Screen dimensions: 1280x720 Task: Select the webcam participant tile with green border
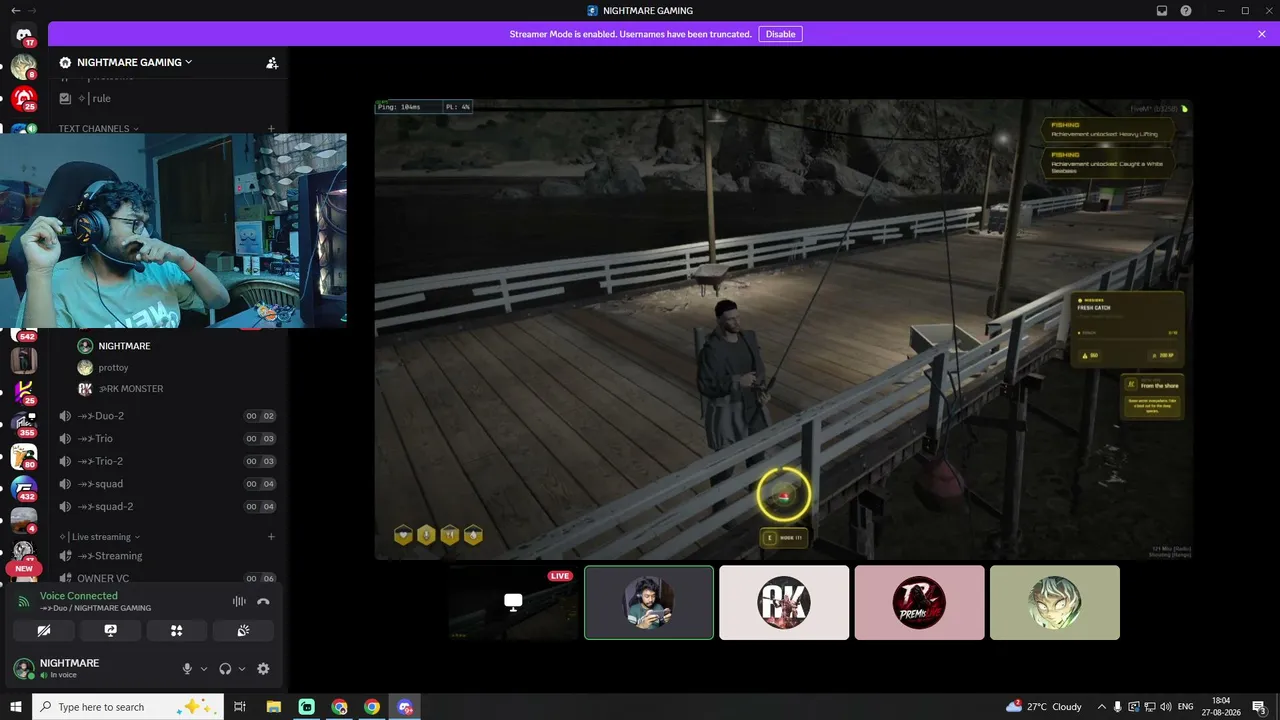point(649,602)
